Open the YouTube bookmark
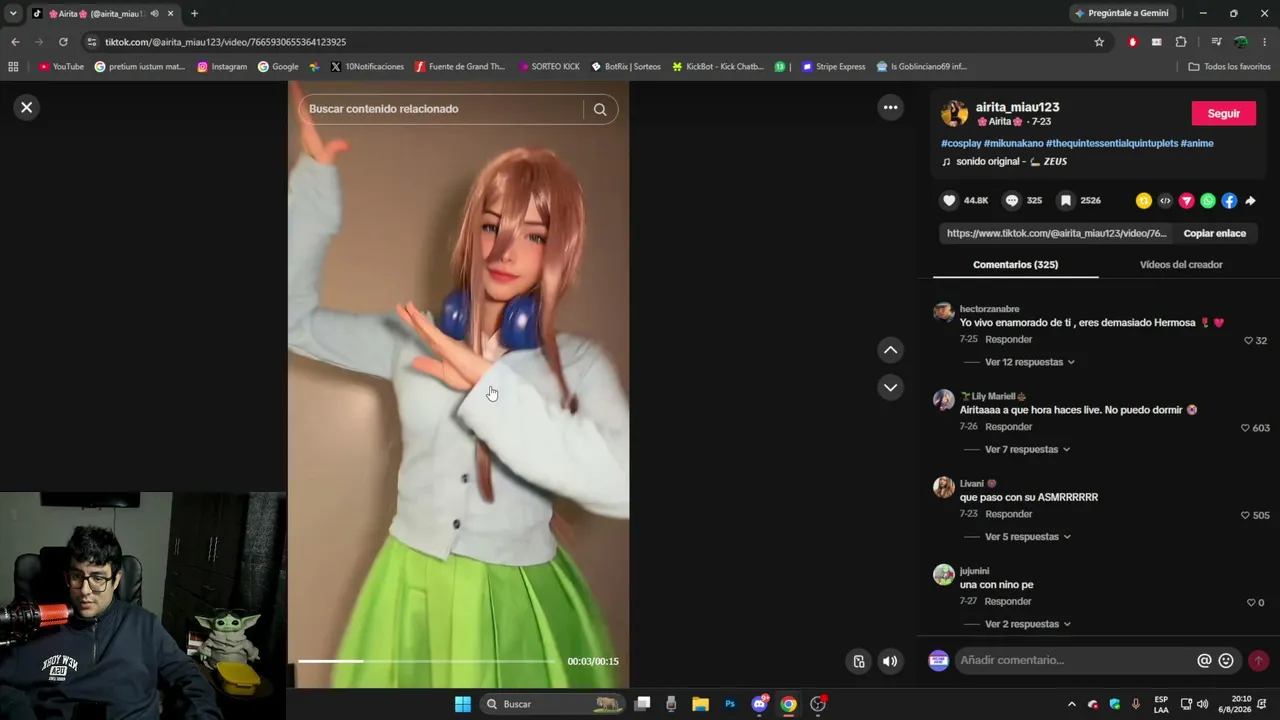This screenshot has width=1280, height=720. tap(61, 67)
